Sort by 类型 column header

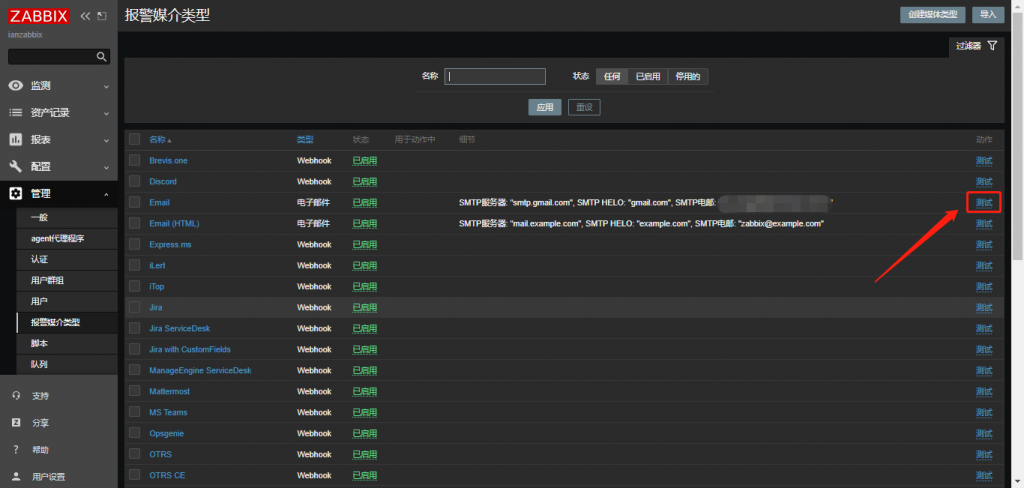coord(305,139)
